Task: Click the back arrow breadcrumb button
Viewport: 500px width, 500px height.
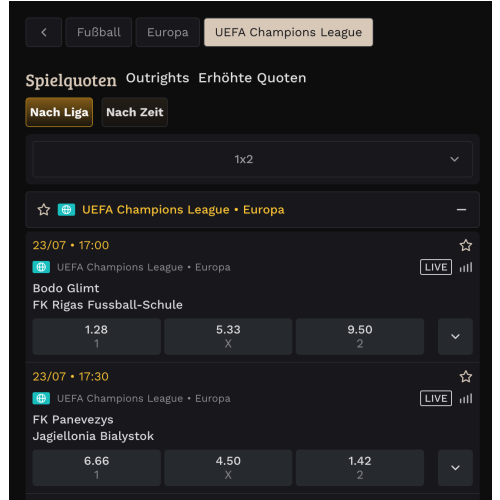Action: click(x=44, y=32)
